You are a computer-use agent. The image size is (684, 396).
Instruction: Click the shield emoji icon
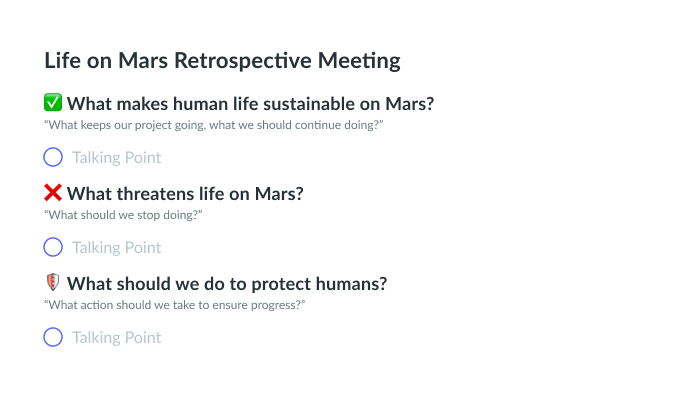[53, 283]
